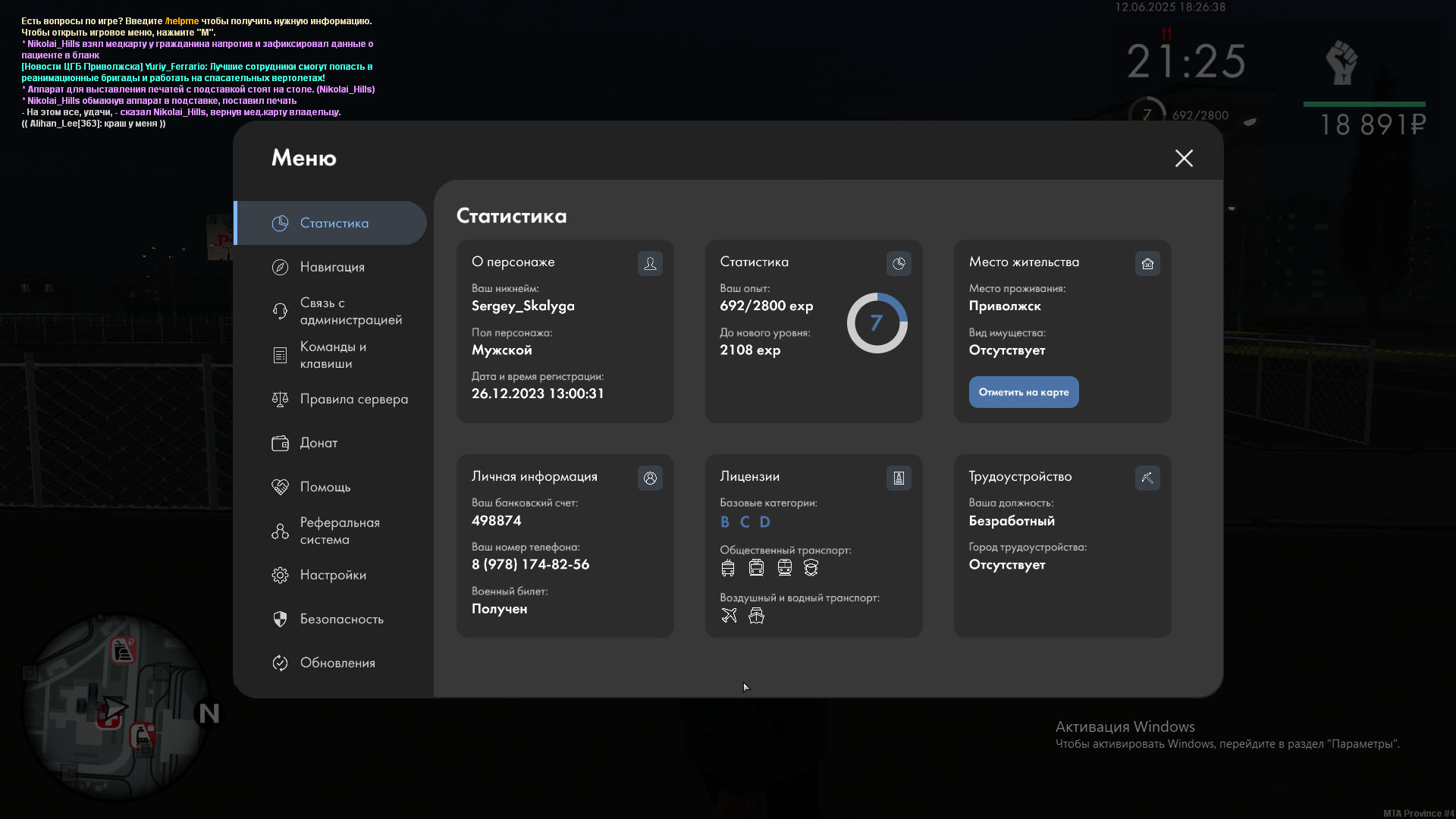1456x819 pixels.
Task: Select Правила сервера in sidebar
Action: coord(331,399)
